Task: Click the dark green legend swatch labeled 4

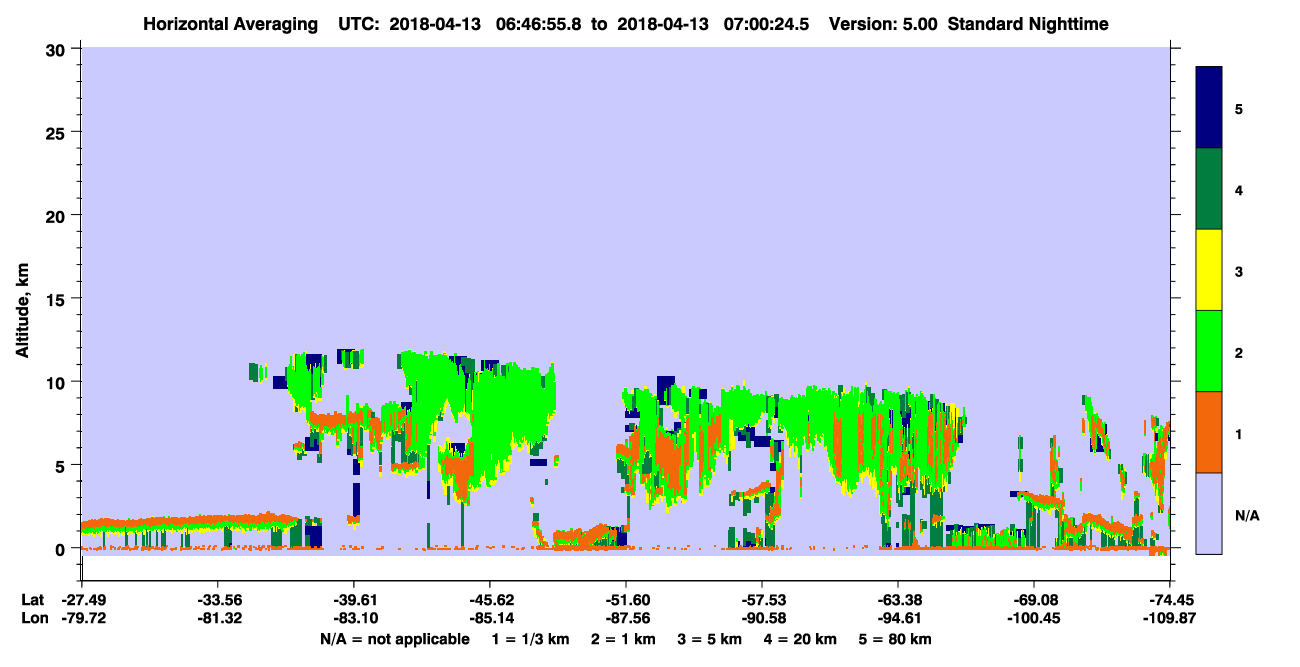Action: [x=1209, y=189]
